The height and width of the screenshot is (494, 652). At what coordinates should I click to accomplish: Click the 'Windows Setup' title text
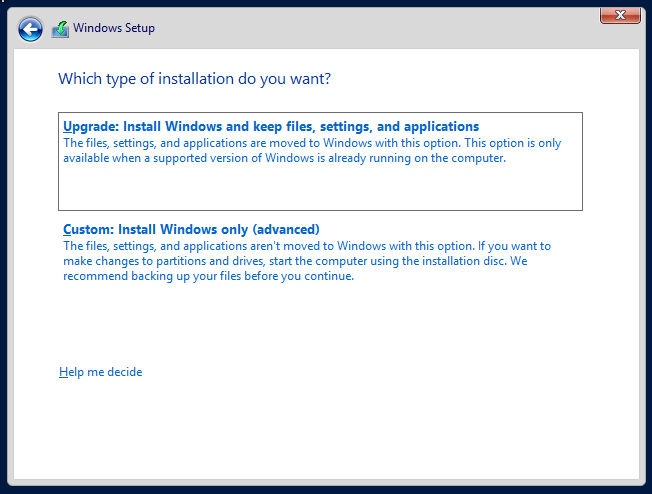click(114, 28)
